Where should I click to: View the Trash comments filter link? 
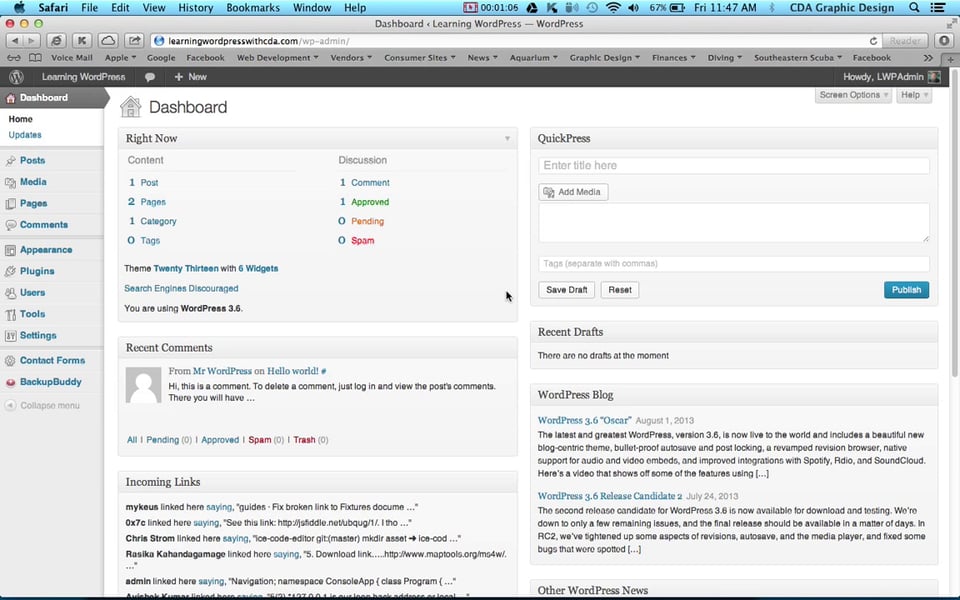[304, 440]
